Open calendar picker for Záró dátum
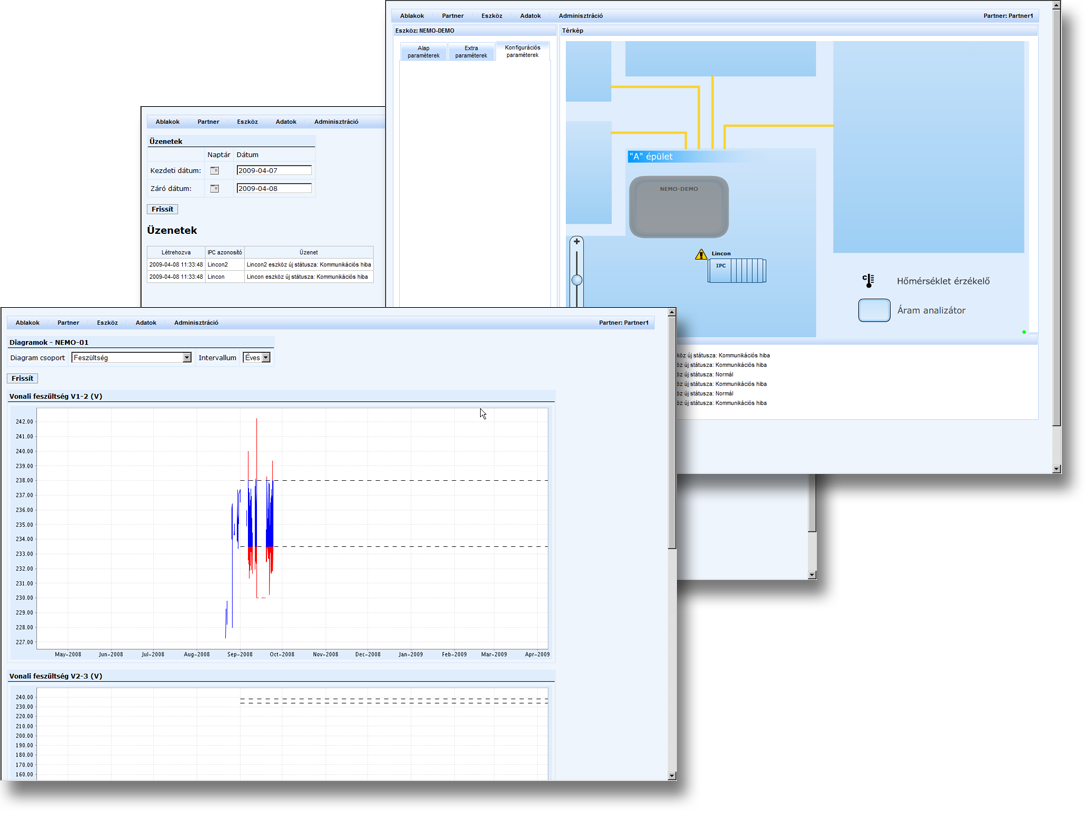Image resolution: width=1090 pixels, height=818 pixels. [x=214, y=189]
